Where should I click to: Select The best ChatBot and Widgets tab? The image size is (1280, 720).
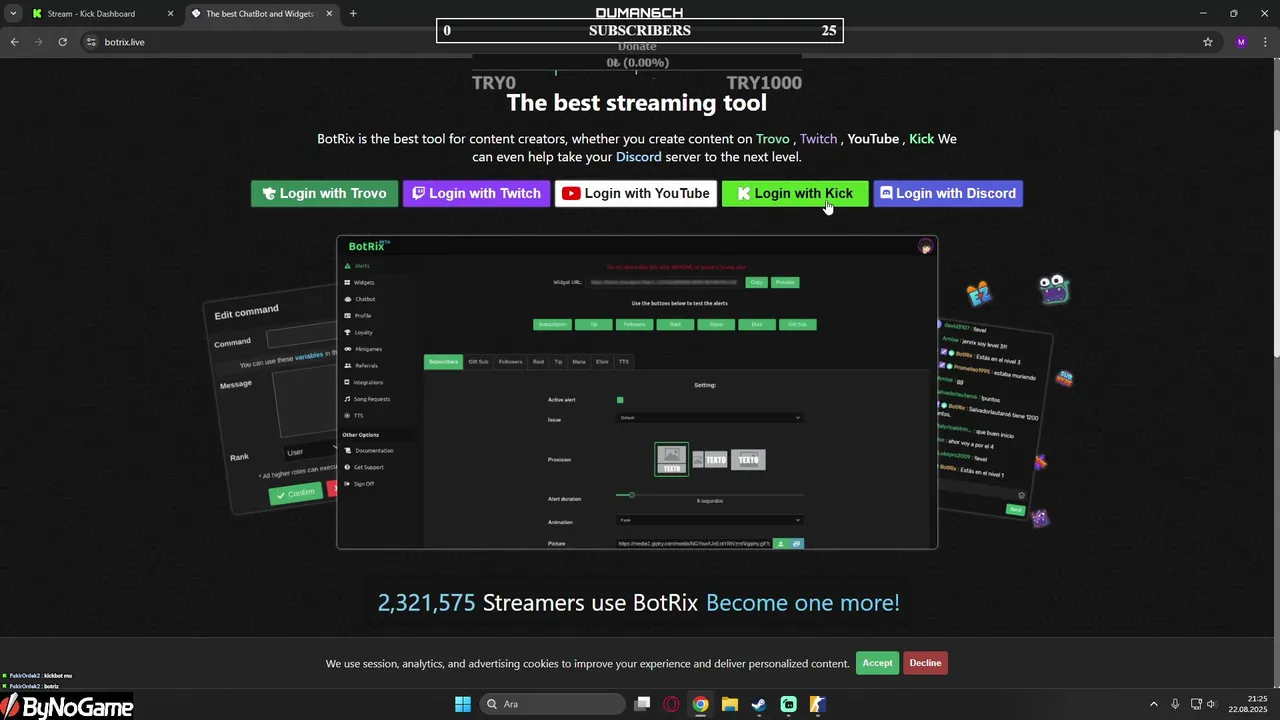[x=262, y=14]
